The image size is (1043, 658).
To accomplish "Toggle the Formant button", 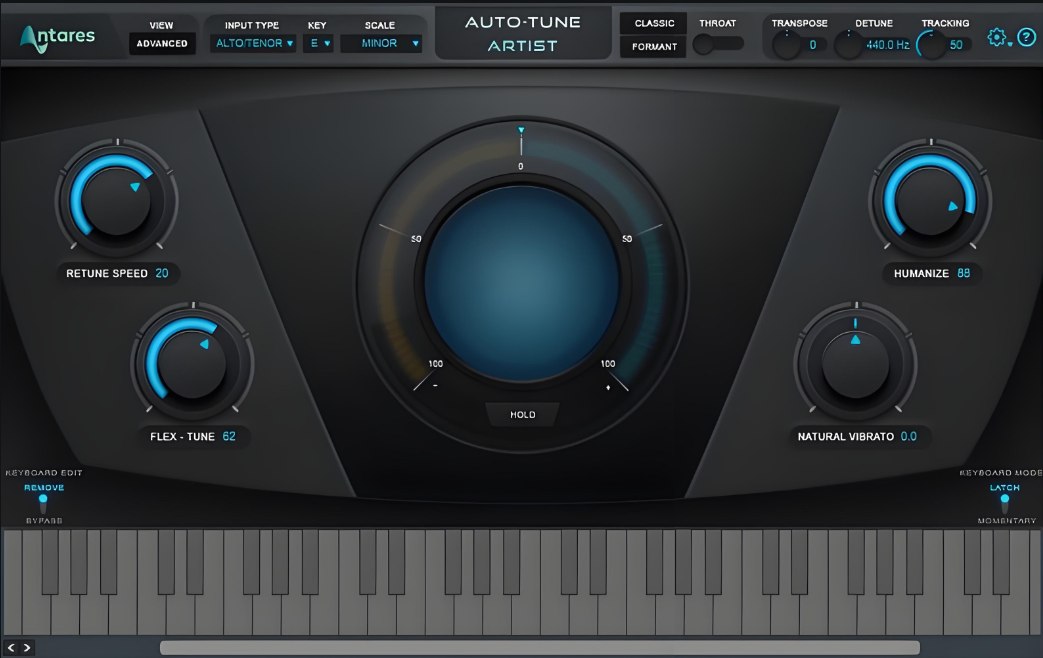I will click(654, 47).
